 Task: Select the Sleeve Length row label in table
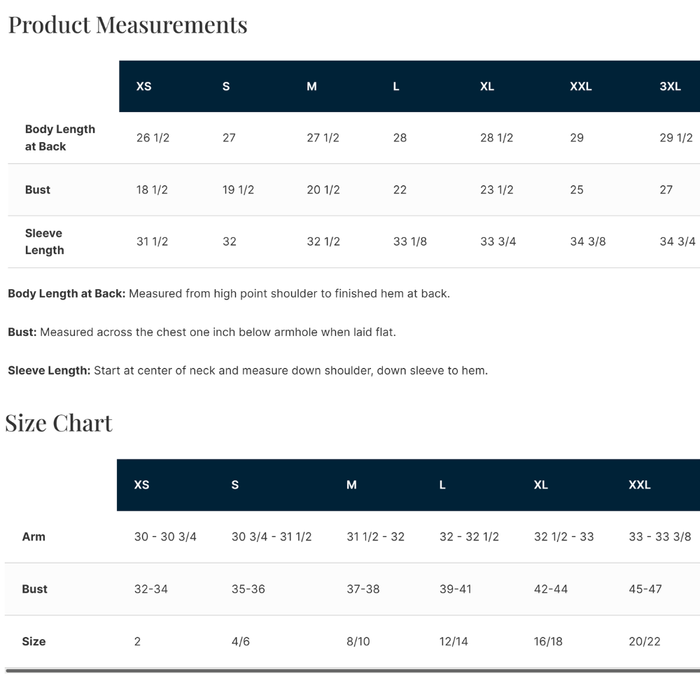44,242
